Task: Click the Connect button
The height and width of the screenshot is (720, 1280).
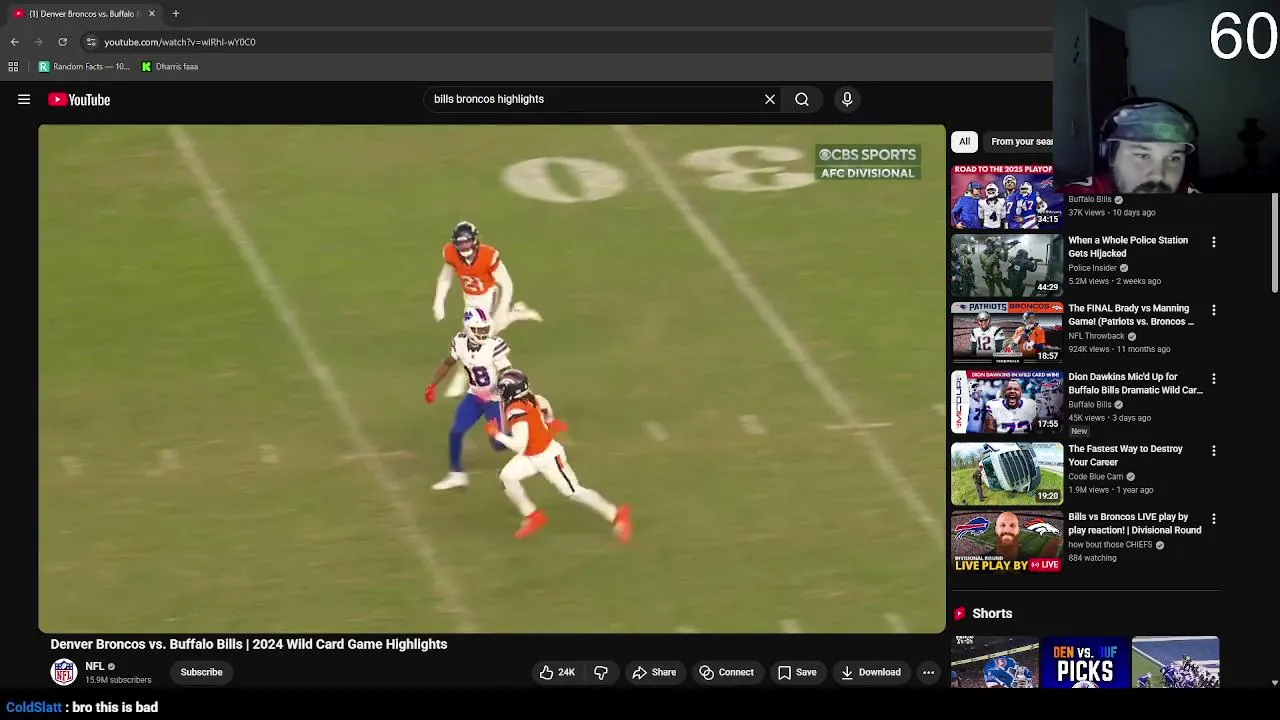Action: 727,672
